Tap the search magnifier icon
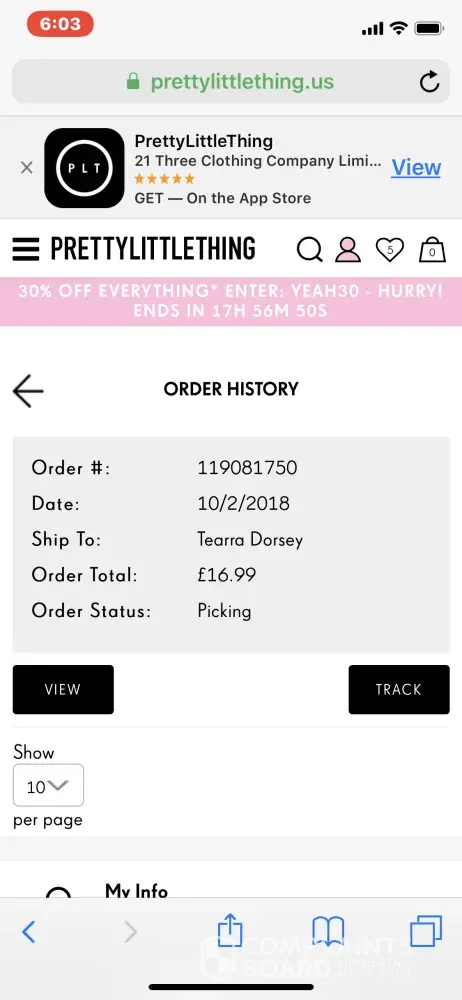 point(309,249)
